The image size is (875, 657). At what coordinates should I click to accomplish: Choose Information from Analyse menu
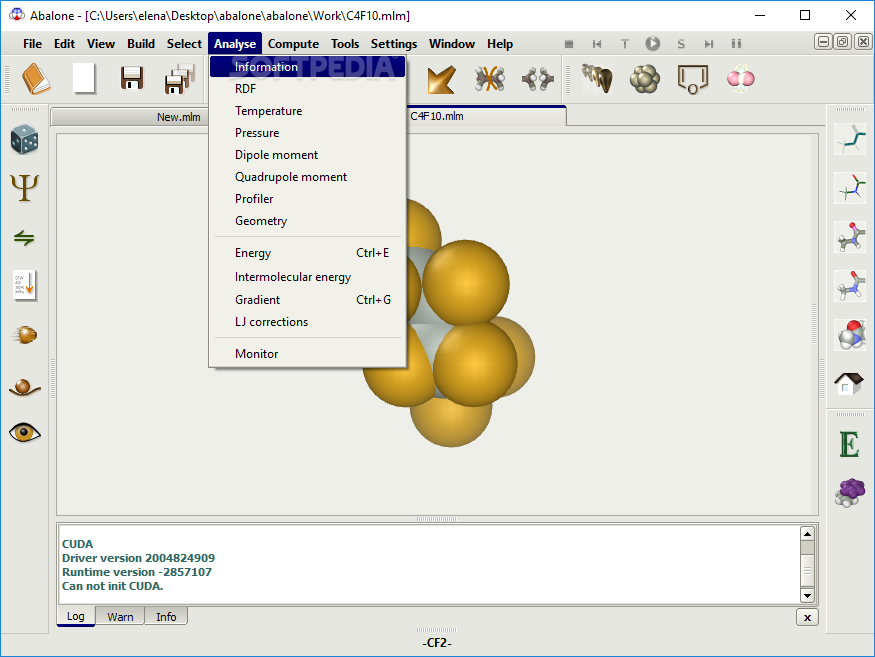[307, 67]
